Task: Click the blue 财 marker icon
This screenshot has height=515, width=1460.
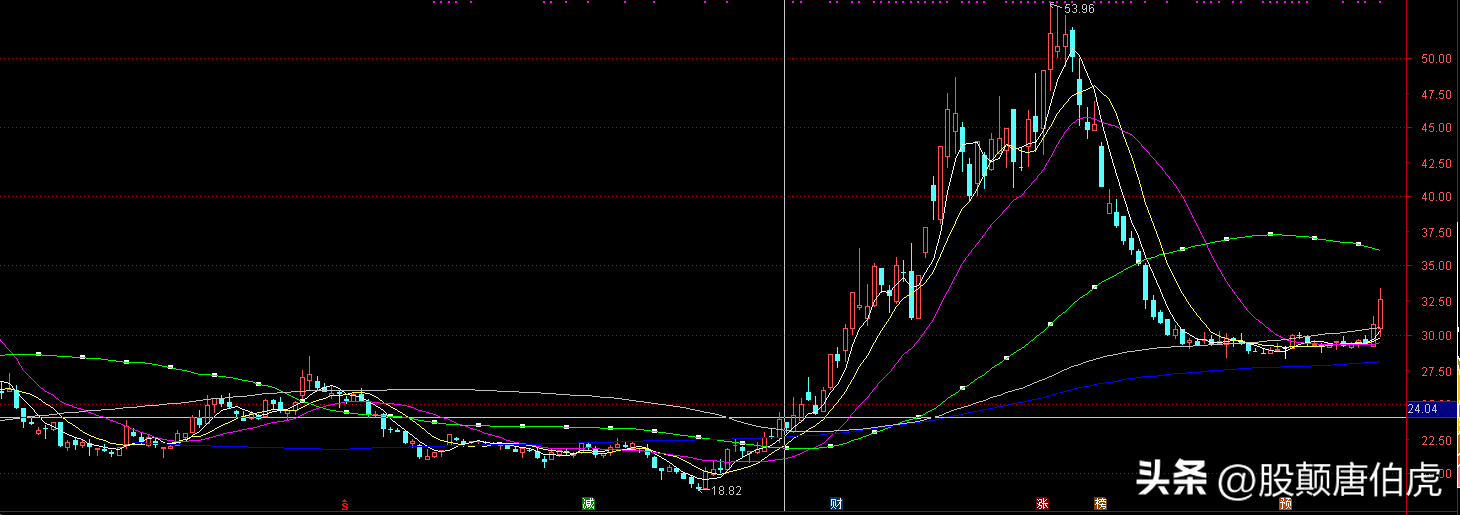Action: pyautogui.click(x=835, y=504)
